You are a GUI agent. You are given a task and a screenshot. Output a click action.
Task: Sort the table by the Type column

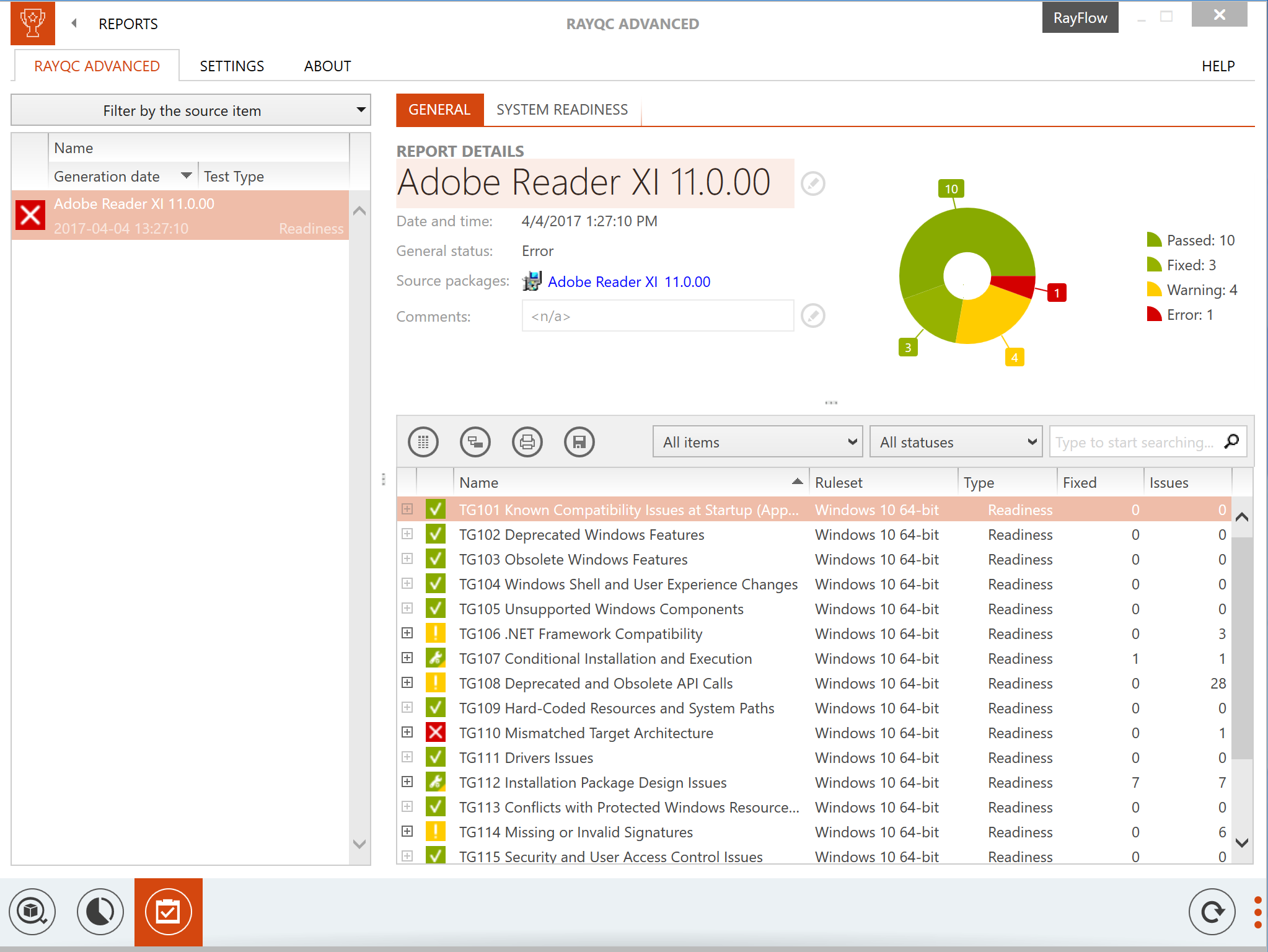[x=1007, y=482]
